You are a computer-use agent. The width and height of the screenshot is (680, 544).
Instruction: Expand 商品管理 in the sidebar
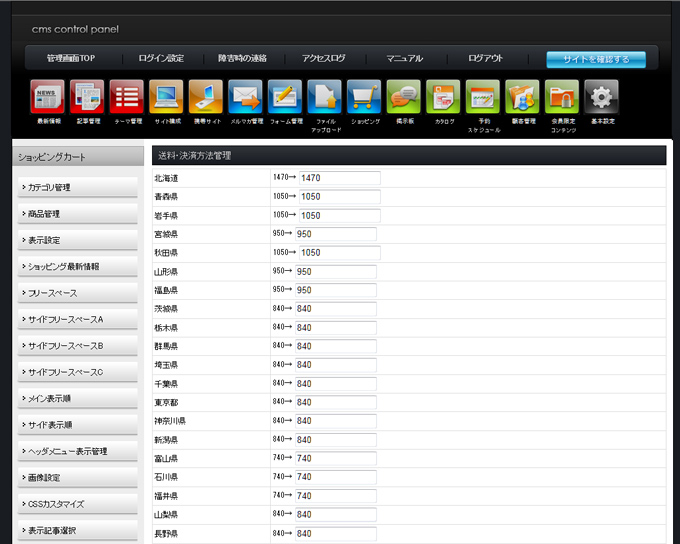click(78, 214)
